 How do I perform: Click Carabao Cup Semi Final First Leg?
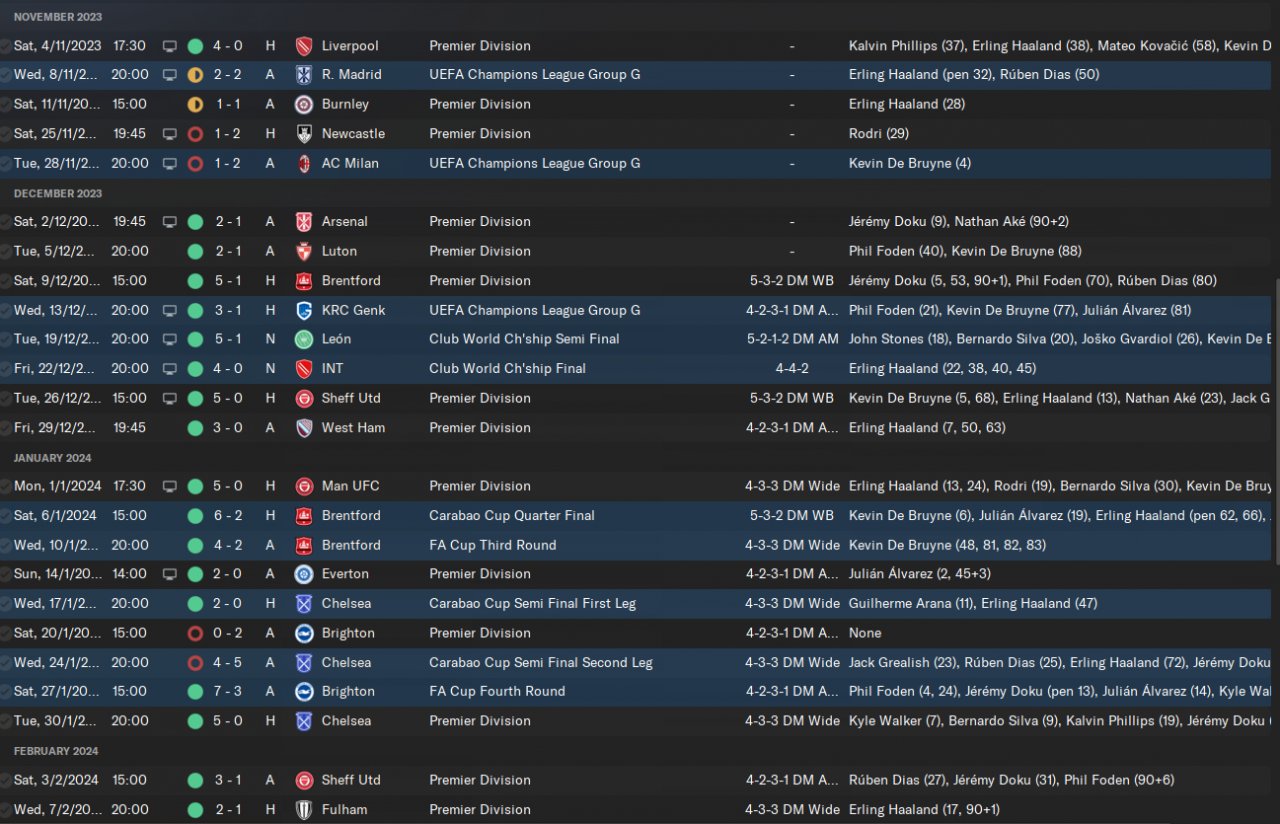[533, 604]
